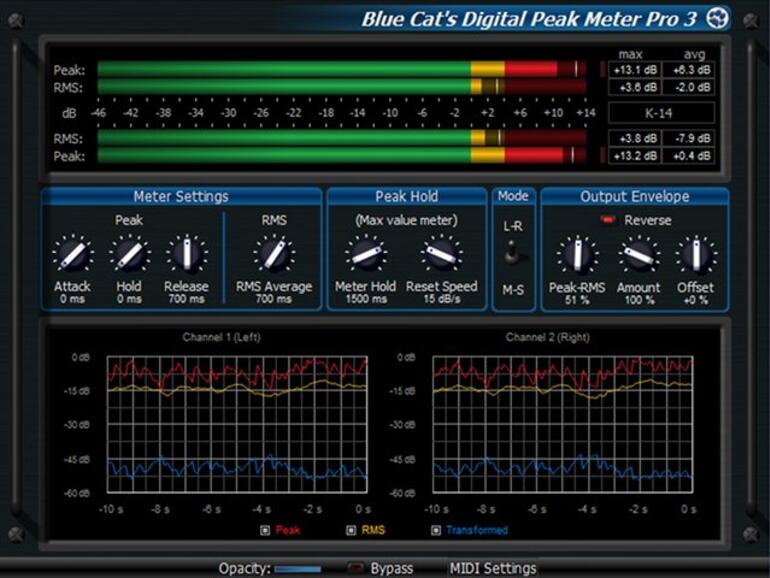Click the +0.4 dB average peak value

tap(688, 156)
